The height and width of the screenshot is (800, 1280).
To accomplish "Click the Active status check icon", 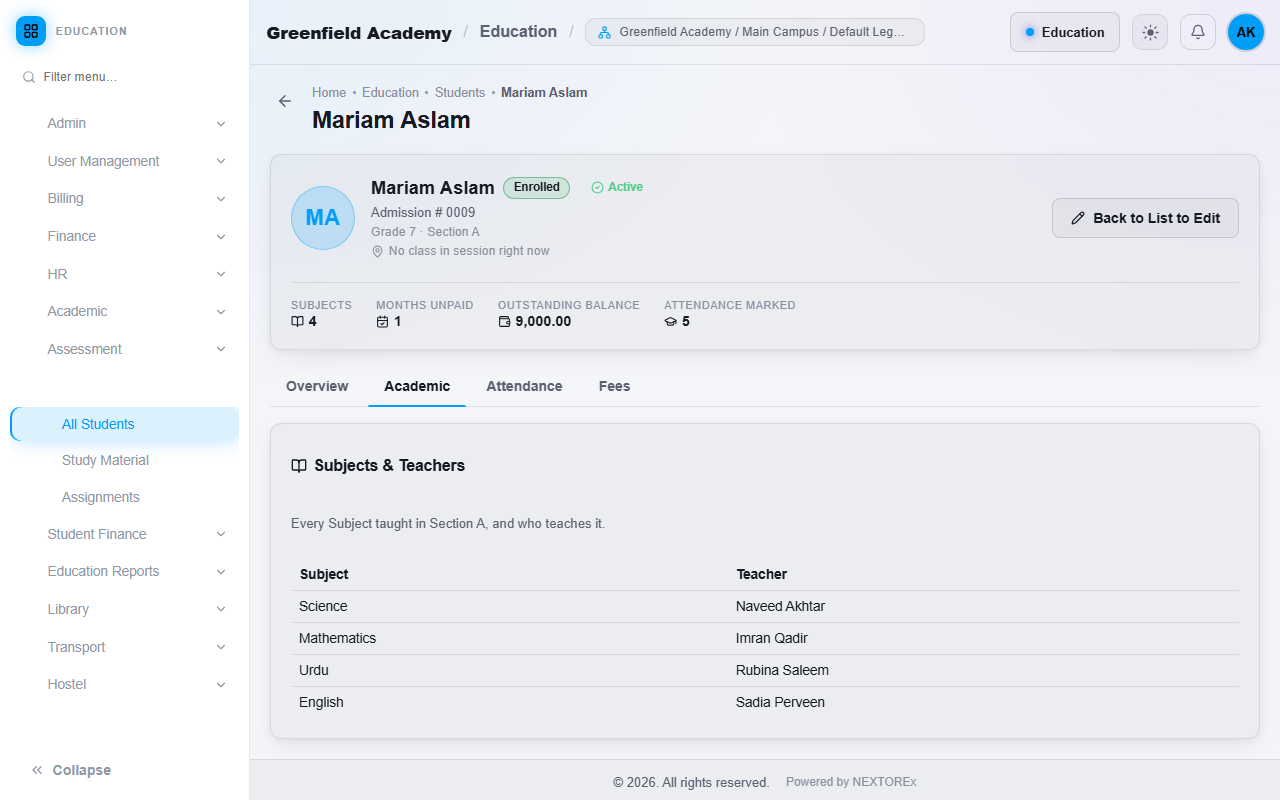I will click(x=597, y=187).
